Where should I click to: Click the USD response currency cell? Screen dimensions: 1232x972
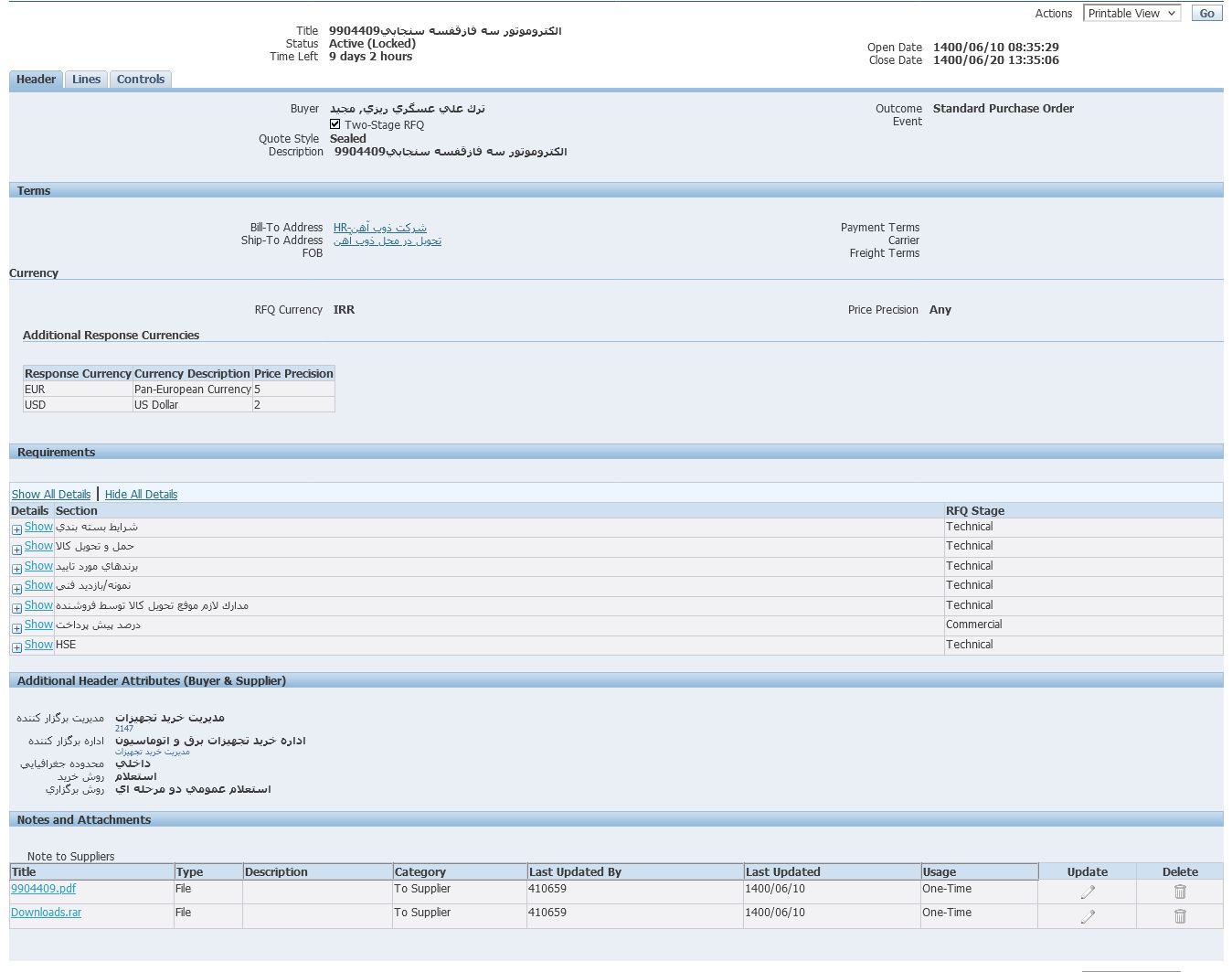tap(78, 405)
